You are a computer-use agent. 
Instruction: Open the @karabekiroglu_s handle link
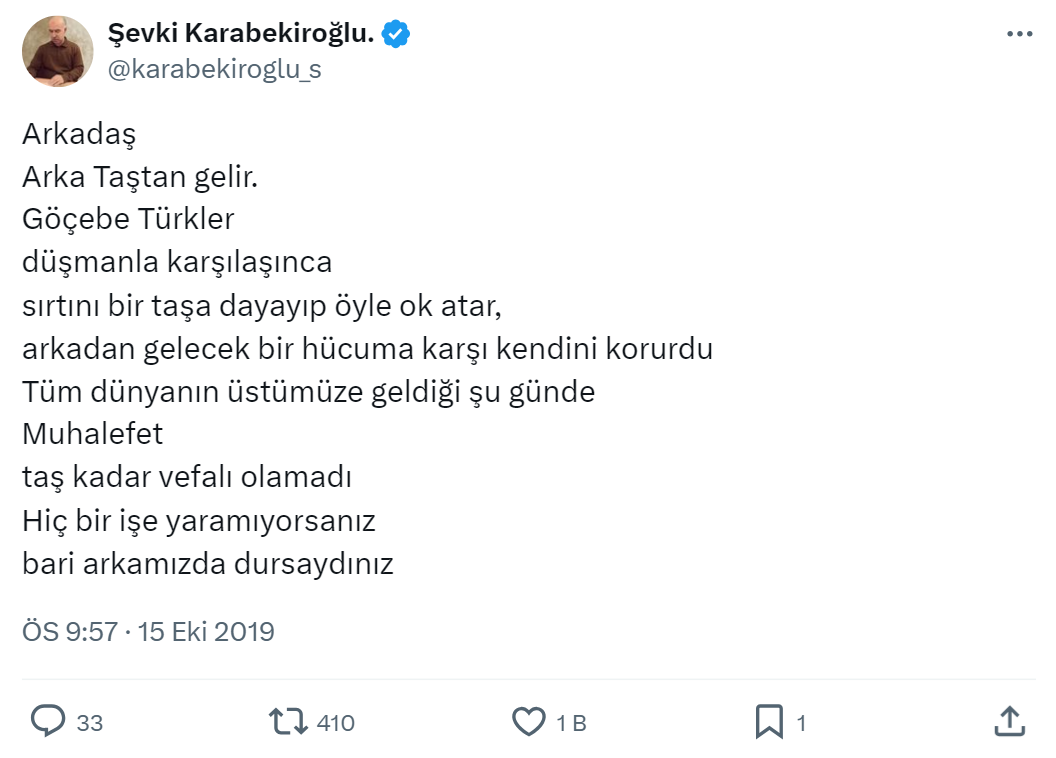click(x=214, y=69)
